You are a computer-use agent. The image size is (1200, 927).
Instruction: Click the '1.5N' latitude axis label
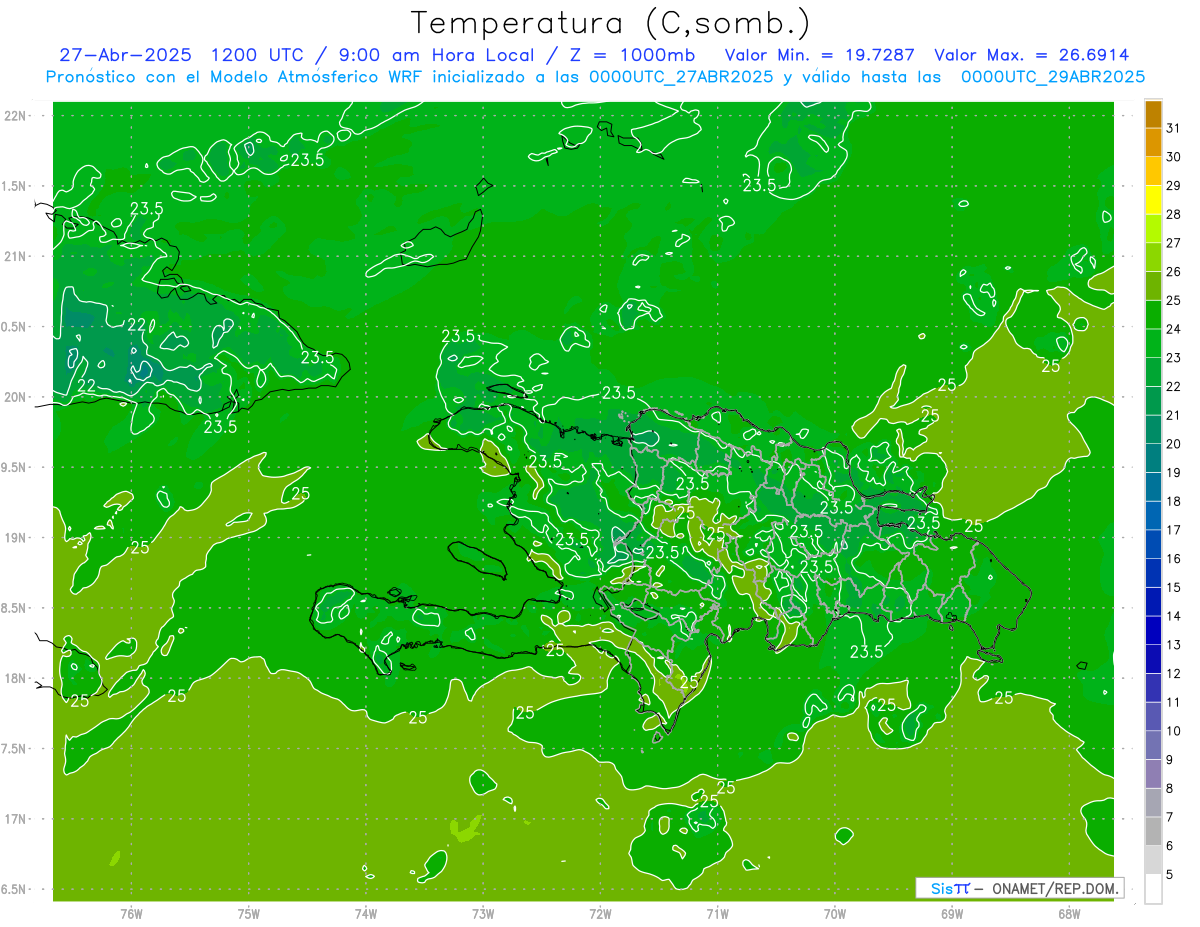[15, 186]
